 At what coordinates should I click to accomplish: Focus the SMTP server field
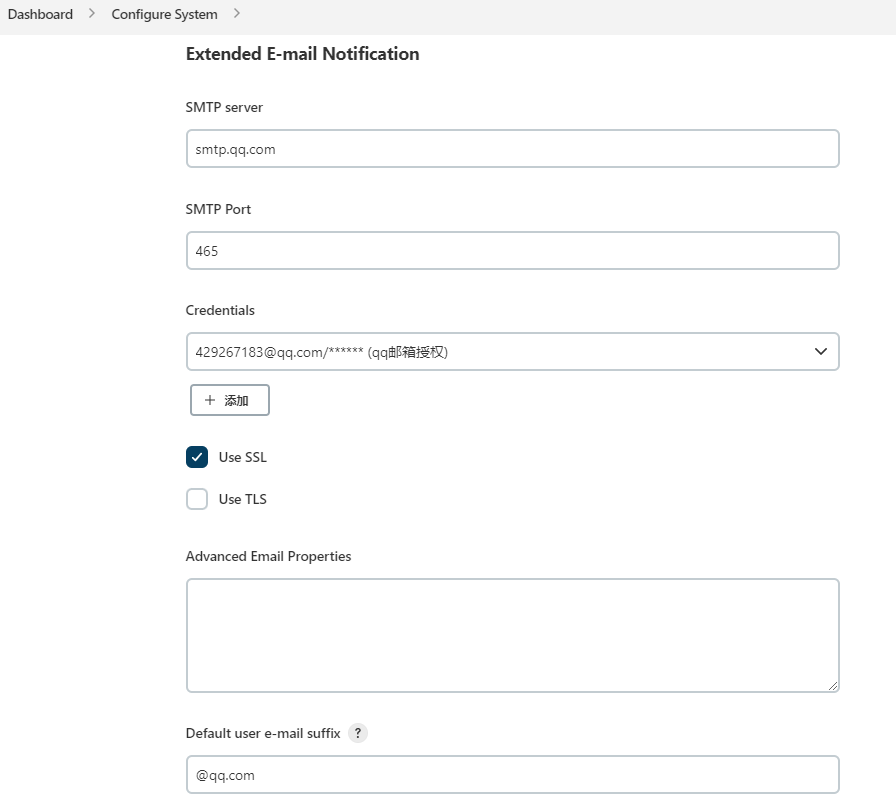point(512,149)
